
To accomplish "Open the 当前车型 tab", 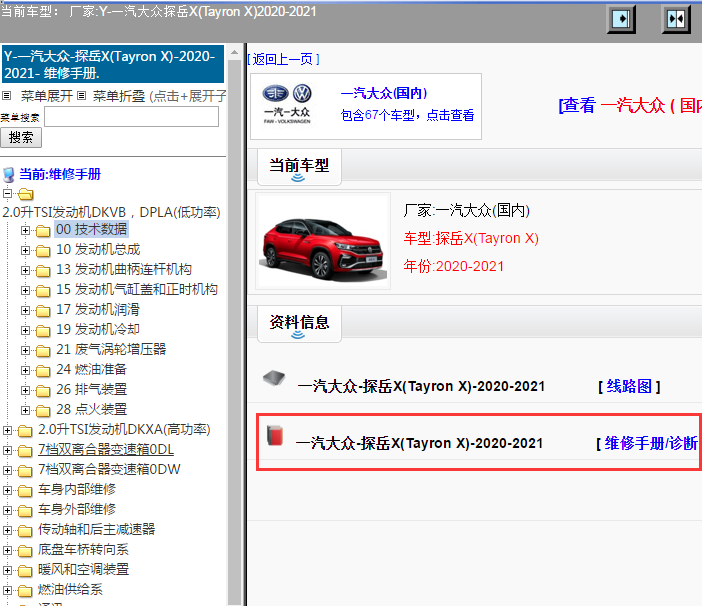I will [x=299, y=167].
